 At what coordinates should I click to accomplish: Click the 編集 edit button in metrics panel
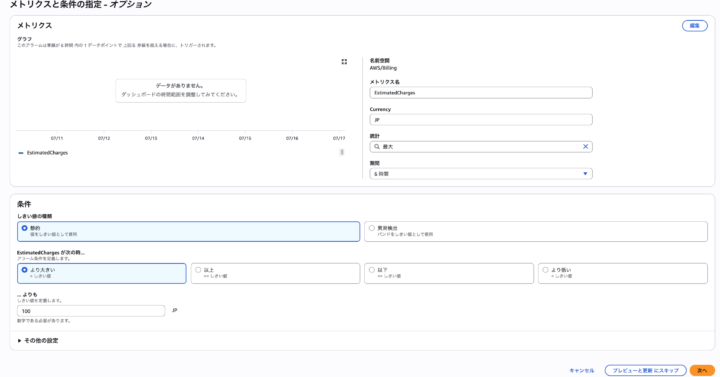click(695, 26)
